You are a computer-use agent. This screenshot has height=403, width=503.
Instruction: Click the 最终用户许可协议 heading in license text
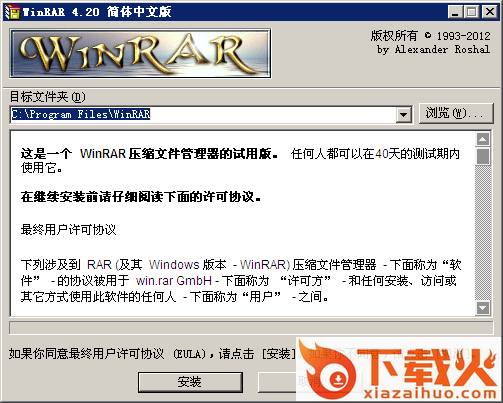point(68,230)
